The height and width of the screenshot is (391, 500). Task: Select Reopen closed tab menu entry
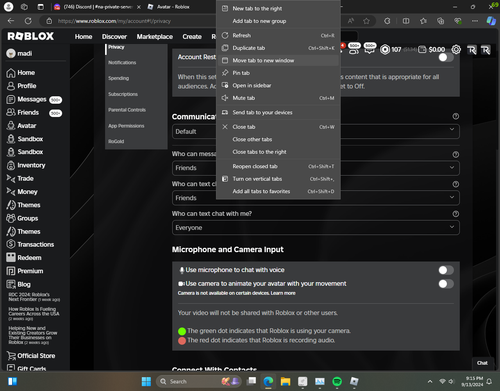tap(278, 166)
